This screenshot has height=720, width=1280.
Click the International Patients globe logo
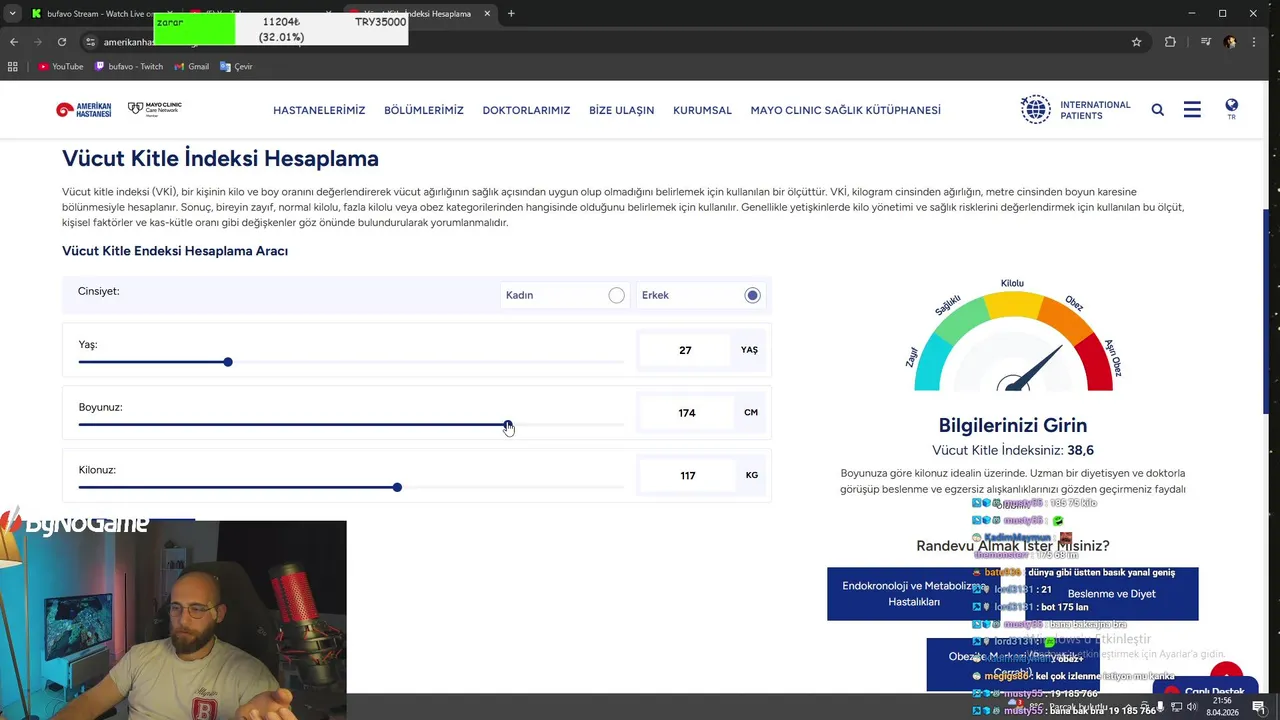pyautogui.click(x=1036, y=110)
